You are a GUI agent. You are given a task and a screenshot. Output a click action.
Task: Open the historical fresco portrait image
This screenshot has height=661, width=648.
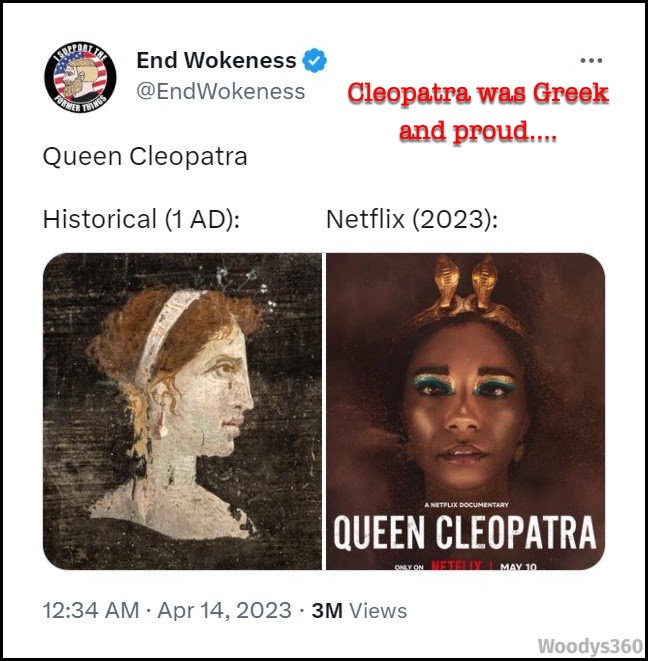[x=182, y=411]
